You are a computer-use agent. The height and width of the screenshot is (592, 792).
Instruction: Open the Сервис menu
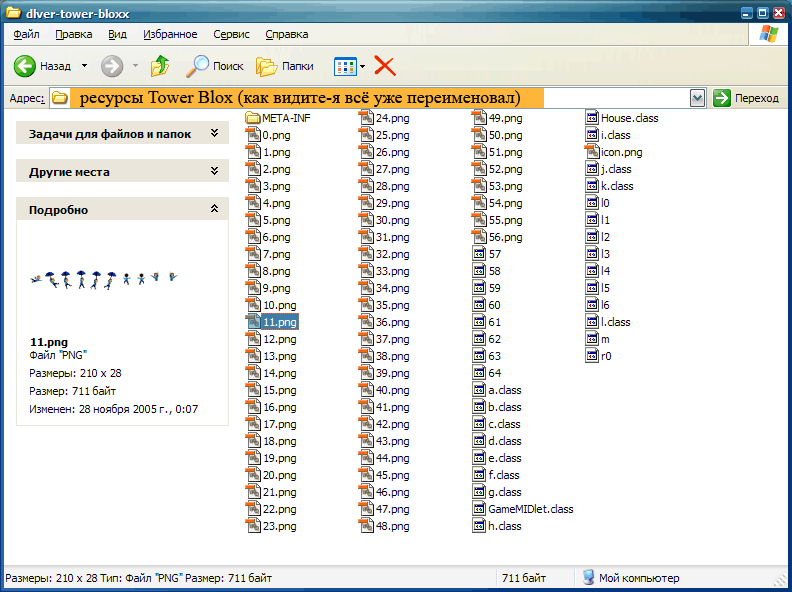(231, 34)
